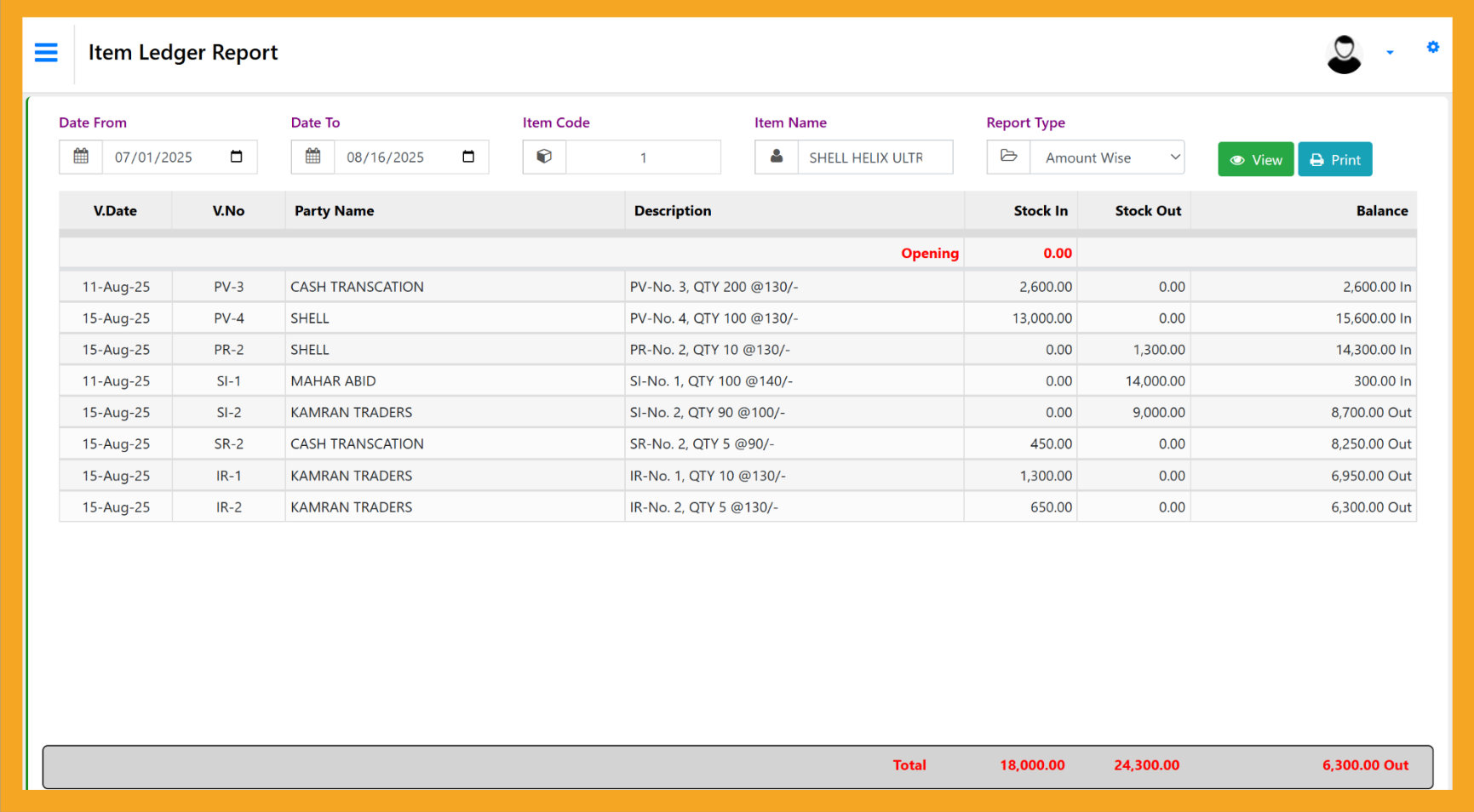Screen dimensions: 1474x812
Task: Click the printer icon on the Print button
Action: pyautogui.click(x=1315, y=159)
